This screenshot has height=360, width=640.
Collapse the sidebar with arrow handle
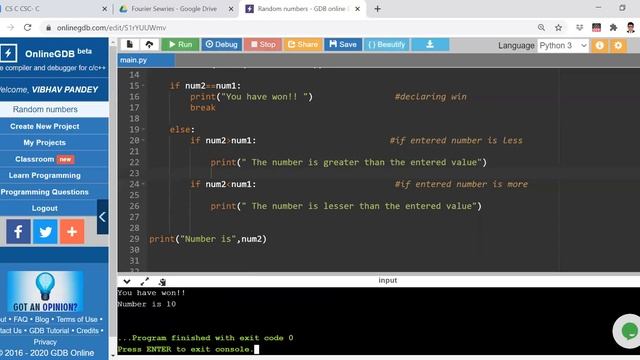(102, 217)
